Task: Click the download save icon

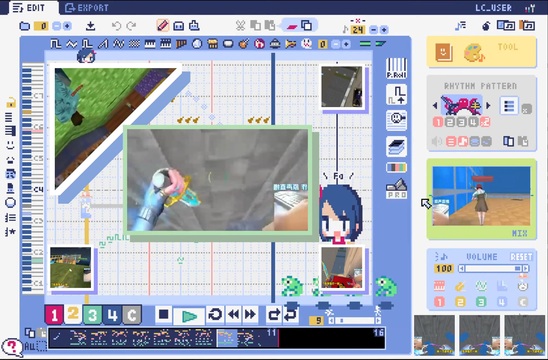Action: (91, 26)
